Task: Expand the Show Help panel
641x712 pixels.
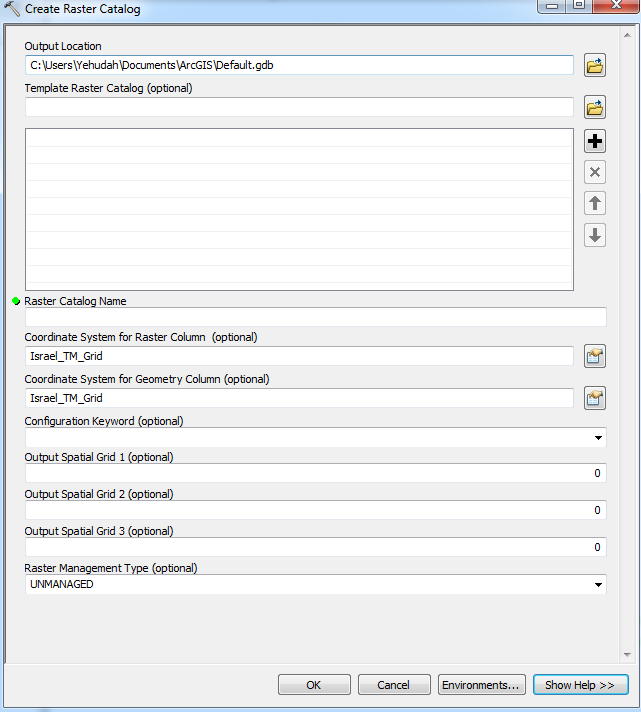Action: click(580, 685)
